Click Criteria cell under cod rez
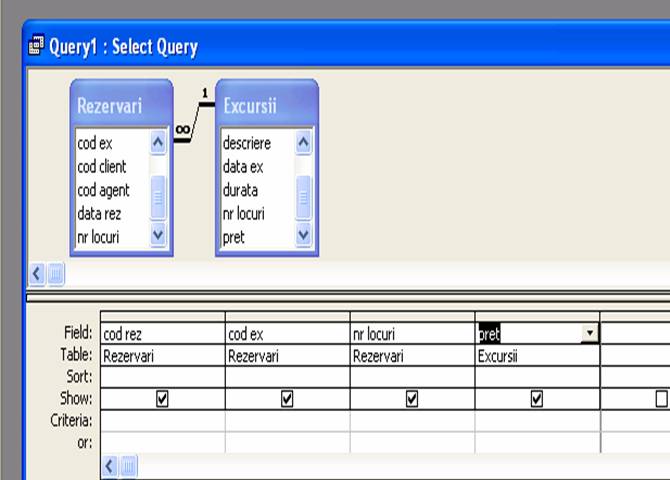 click(163, 421)
